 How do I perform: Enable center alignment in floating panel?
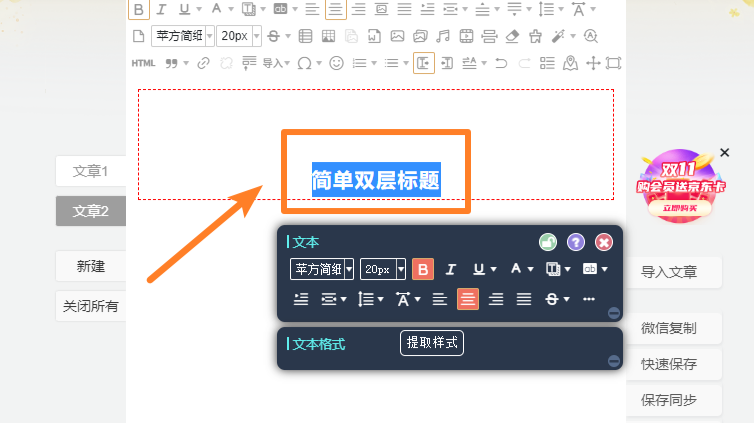point(468,298)
